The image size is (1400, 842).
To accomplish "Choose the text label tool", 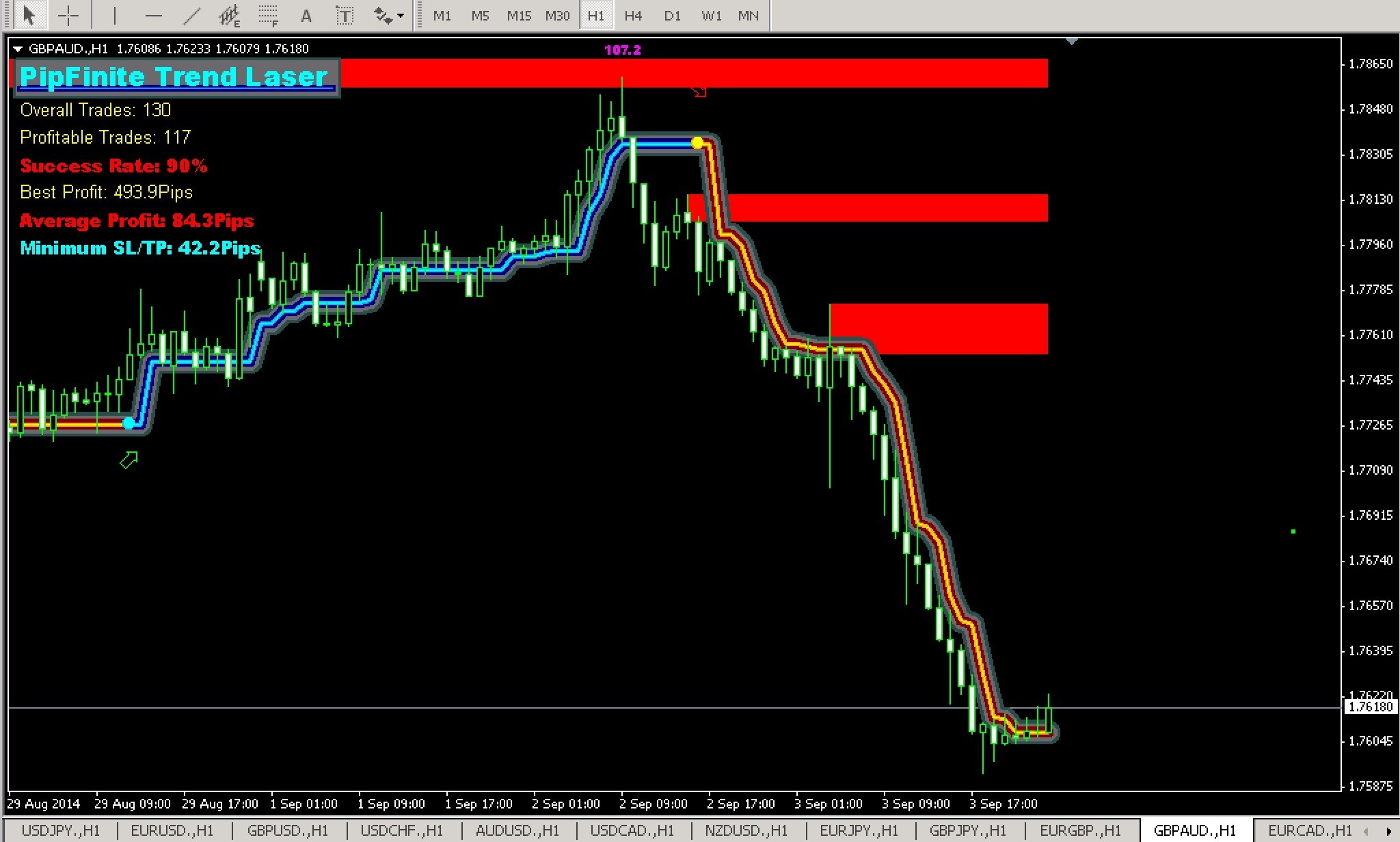I will coord(345,15).
